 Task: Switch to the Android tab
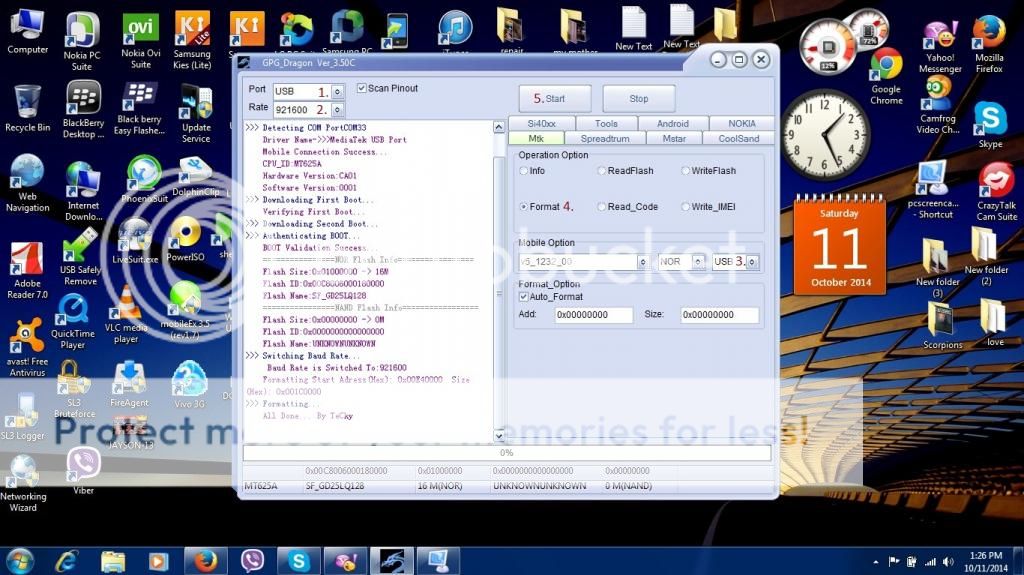coord(672,123)
